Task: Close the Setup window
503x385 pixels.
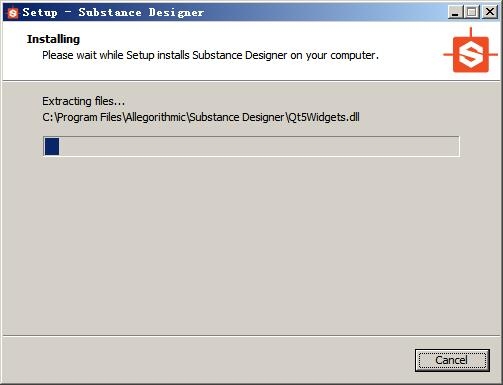Action: [x=490, y=12]
